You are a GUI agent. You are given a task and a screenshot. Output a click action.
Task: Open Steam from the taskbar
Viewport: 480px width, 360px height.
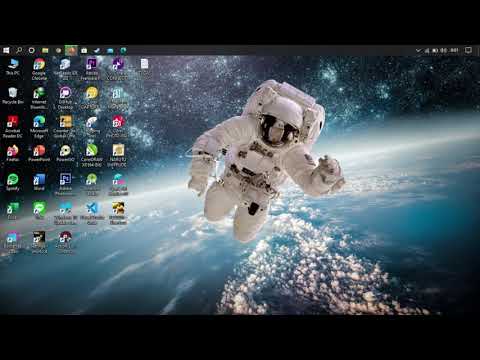tap(97, 50)
